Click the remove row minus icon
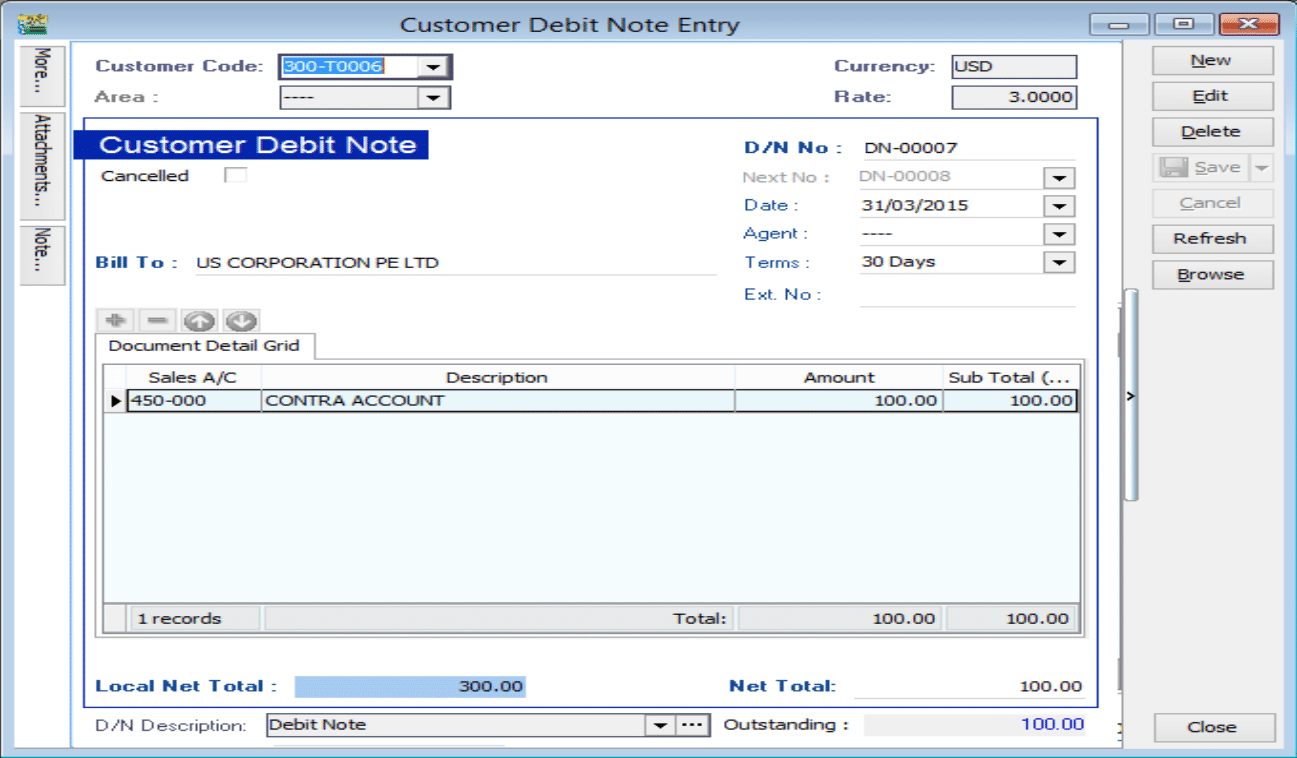This screenshot has width=1297, height=758. 157,321
